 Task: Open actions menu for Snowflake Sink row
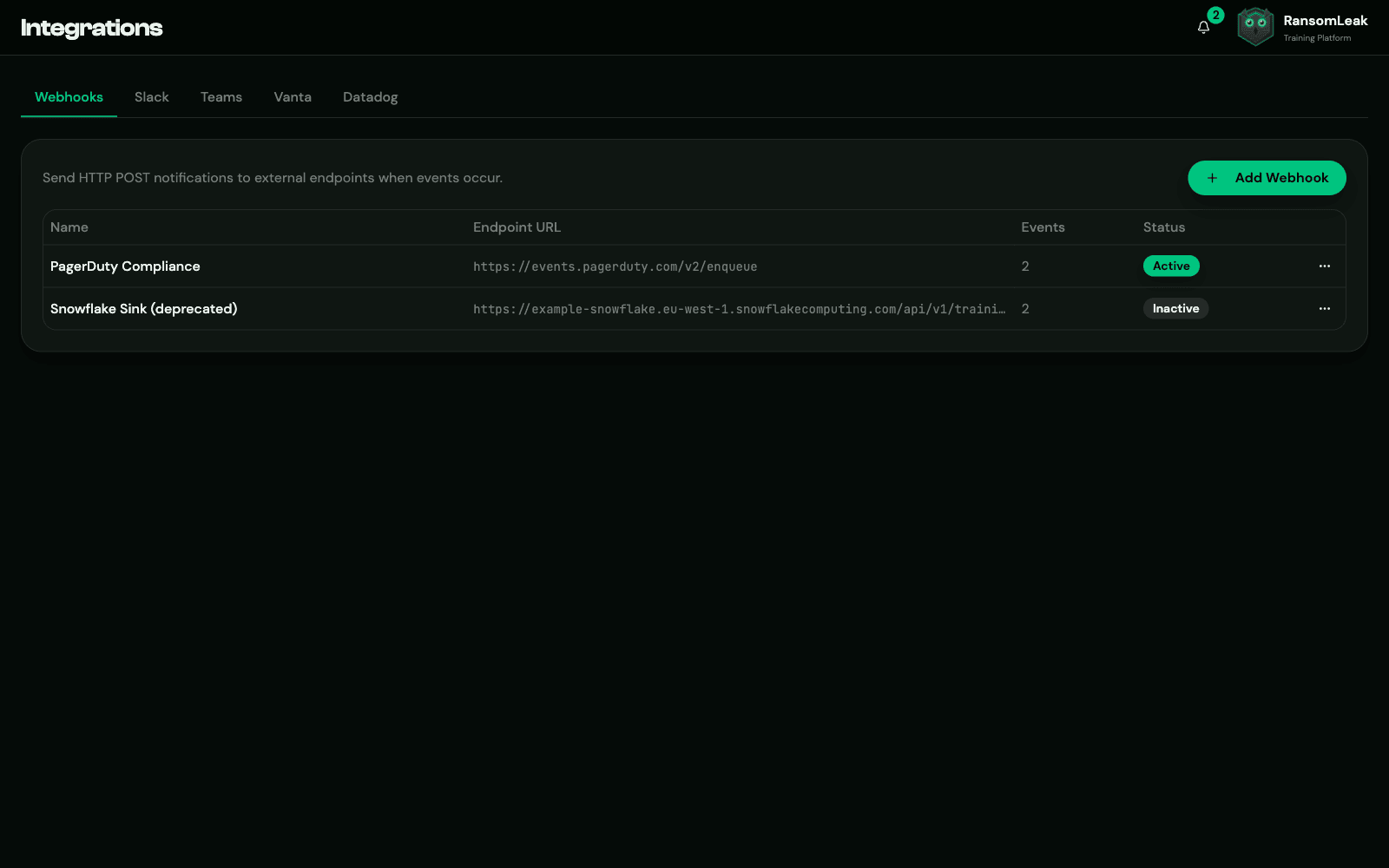(x=1325, y=309)
